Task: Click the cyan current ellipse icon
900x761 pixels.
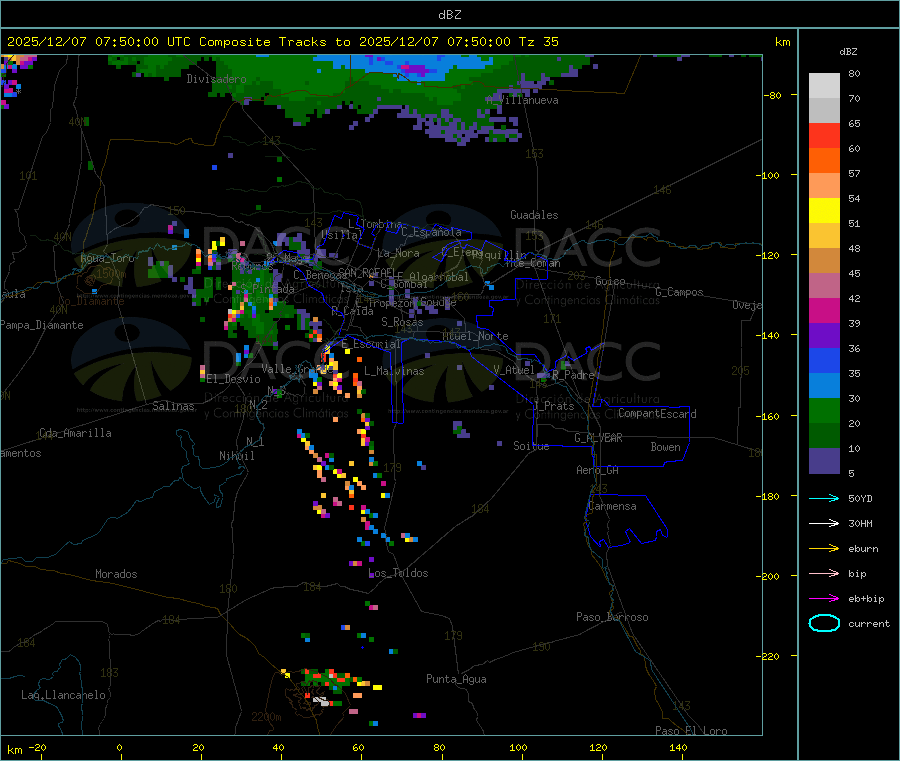Action: tap(824, 623)
